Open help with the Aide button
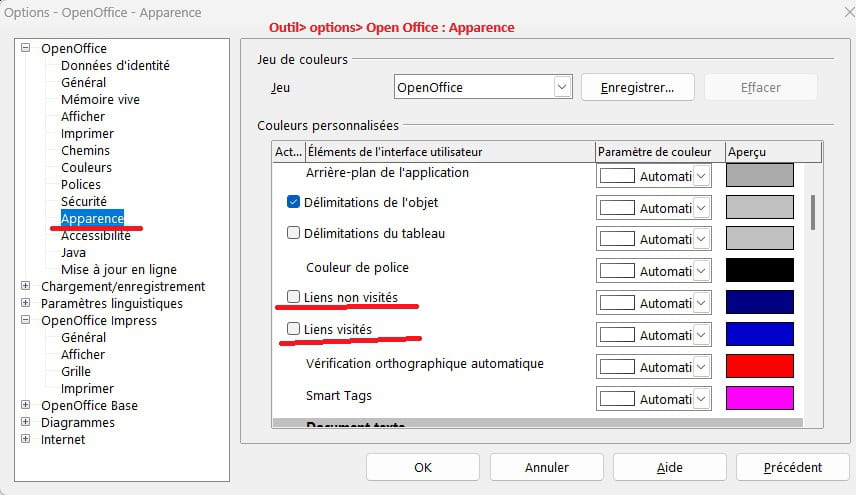Screen dimensions: 856x495 click(x=670, y=467)
